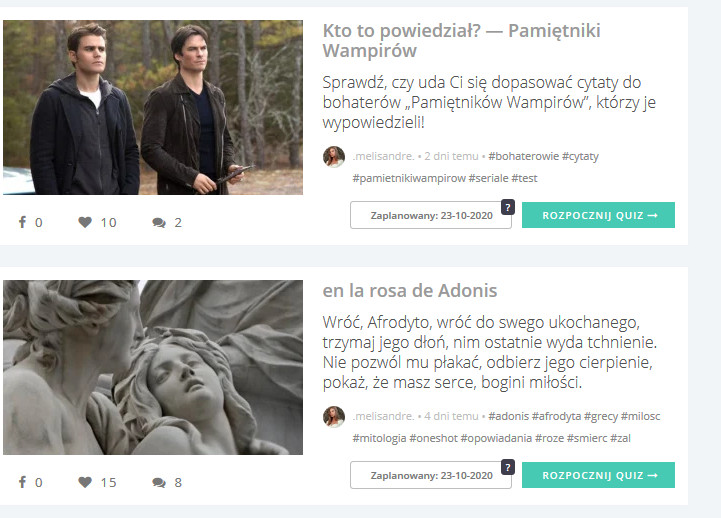This screenshot has height=518, width=721.
Task: Like the en la rosa de Adonis post
Action: click(85, 482)
